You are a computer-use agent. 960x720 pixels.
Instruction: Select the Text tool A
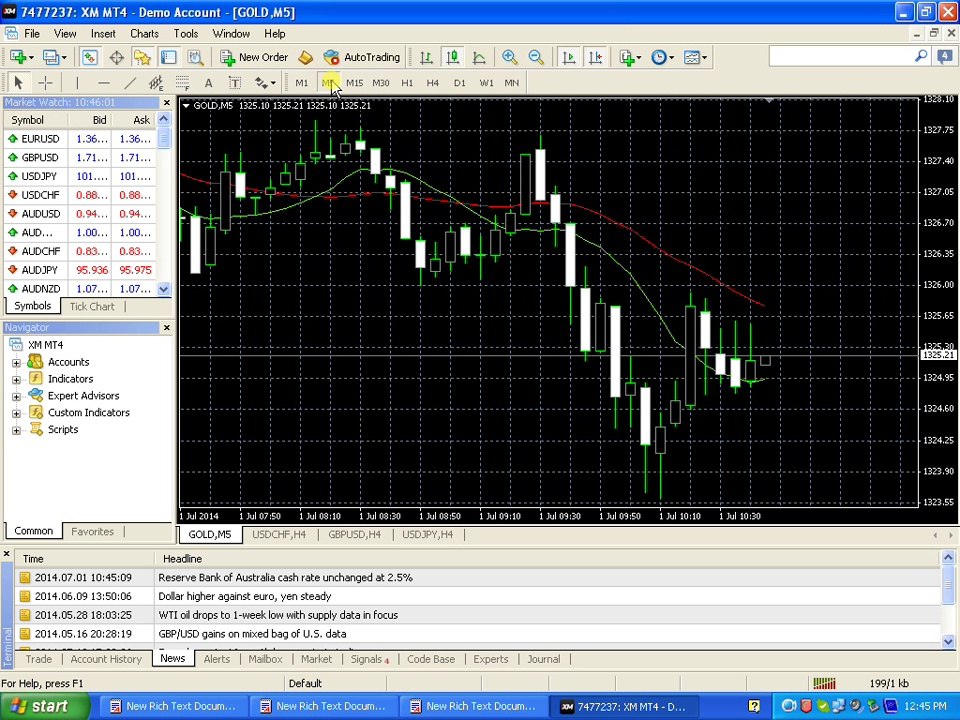coord(208,83)
